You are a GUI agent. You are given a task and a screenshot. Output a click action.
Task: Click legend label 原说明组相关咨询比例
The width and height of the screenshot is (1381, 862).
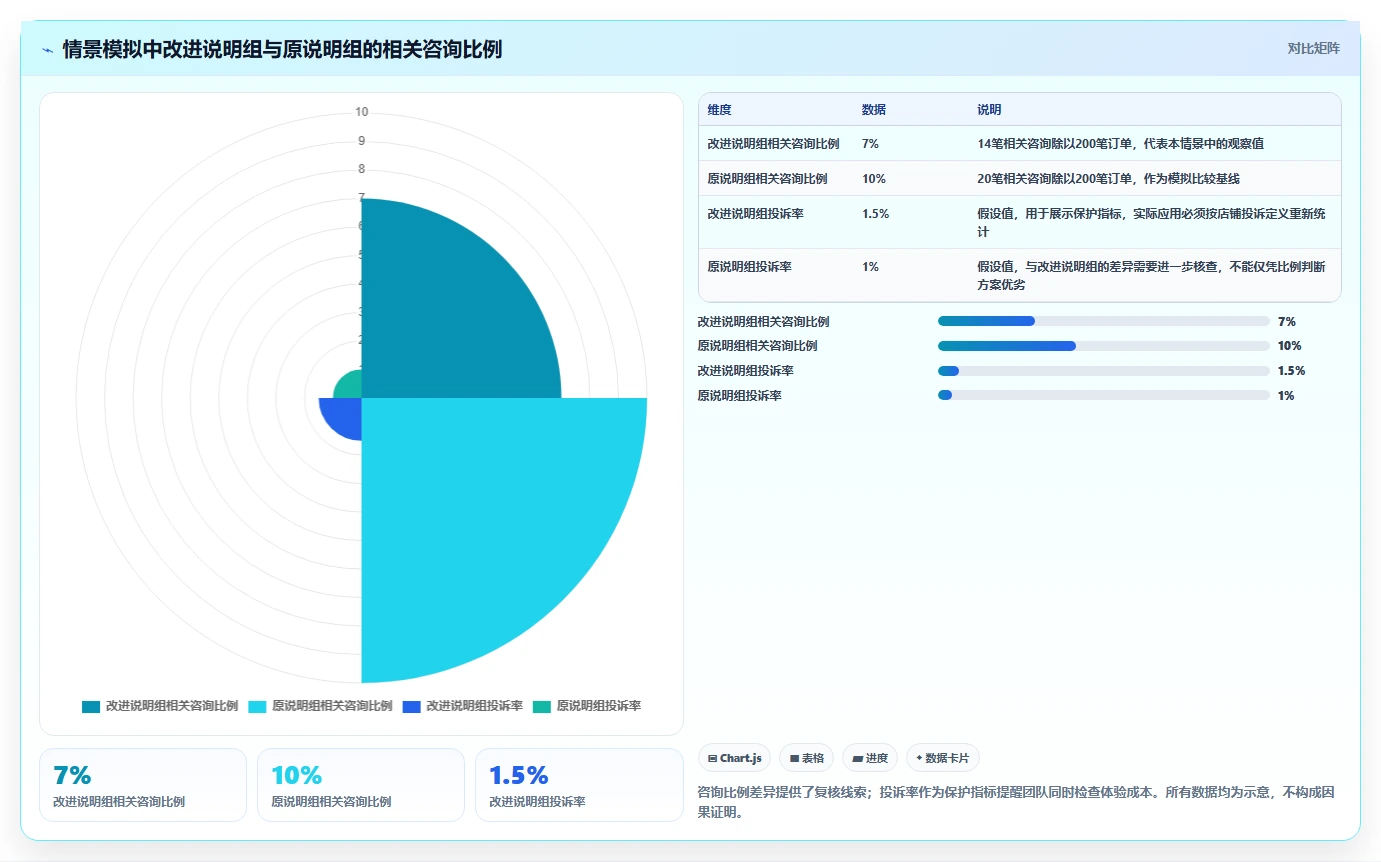tap(332, 706)
